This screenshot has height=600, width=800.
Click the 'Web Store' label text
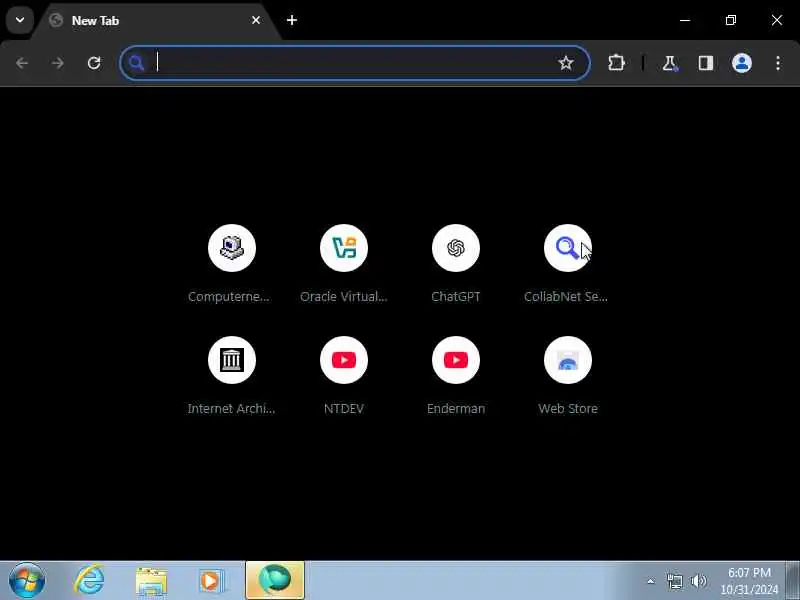point(568,409)
